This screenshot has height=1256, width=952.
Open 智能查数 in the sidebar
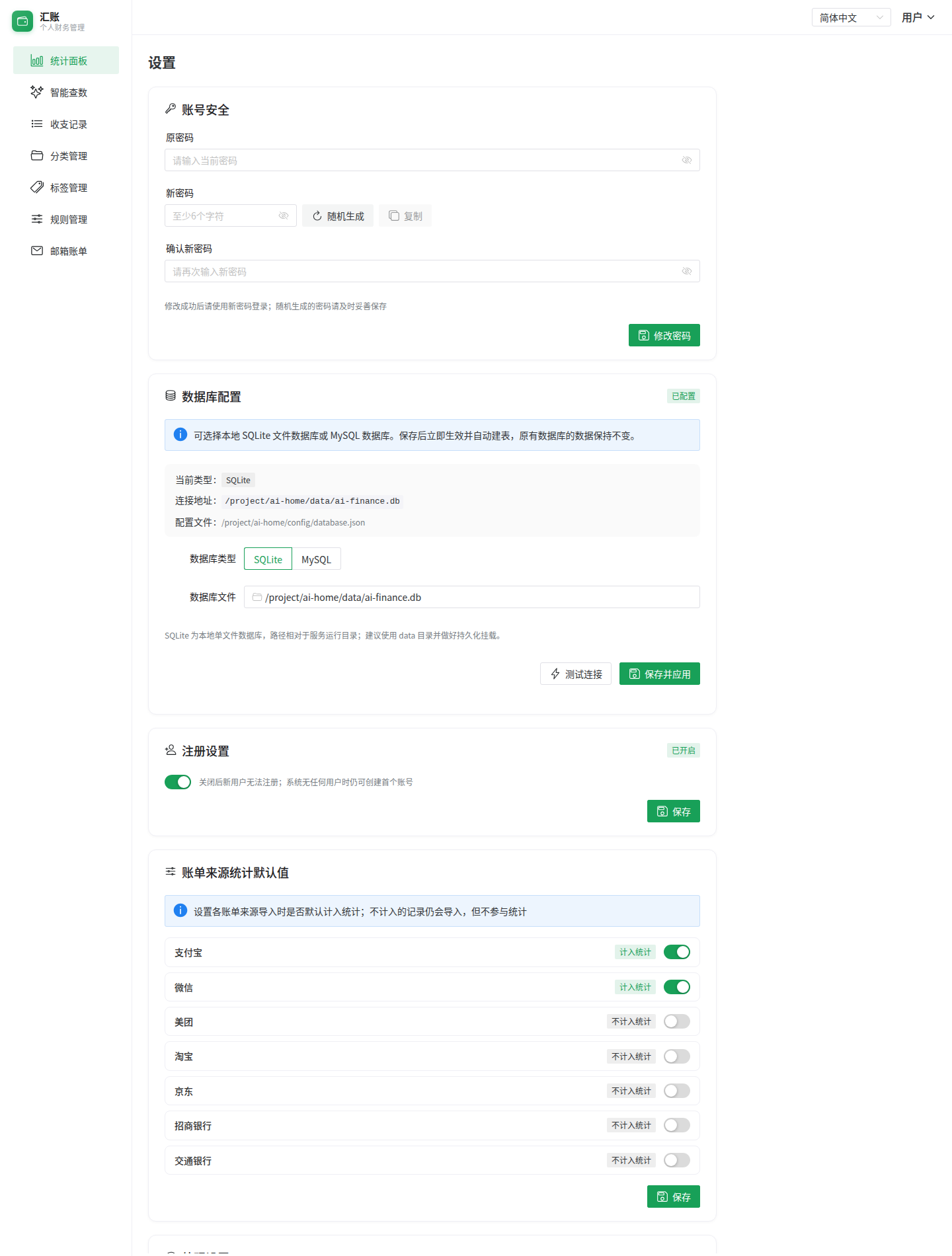pyautogui.click(x=66, y=92)
